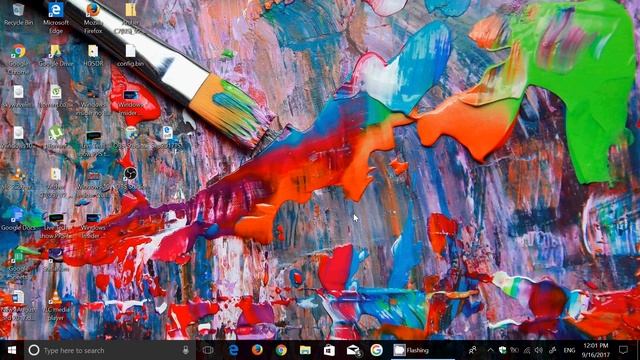Select the uTorrent desktop shortcut

coord(56,137)
